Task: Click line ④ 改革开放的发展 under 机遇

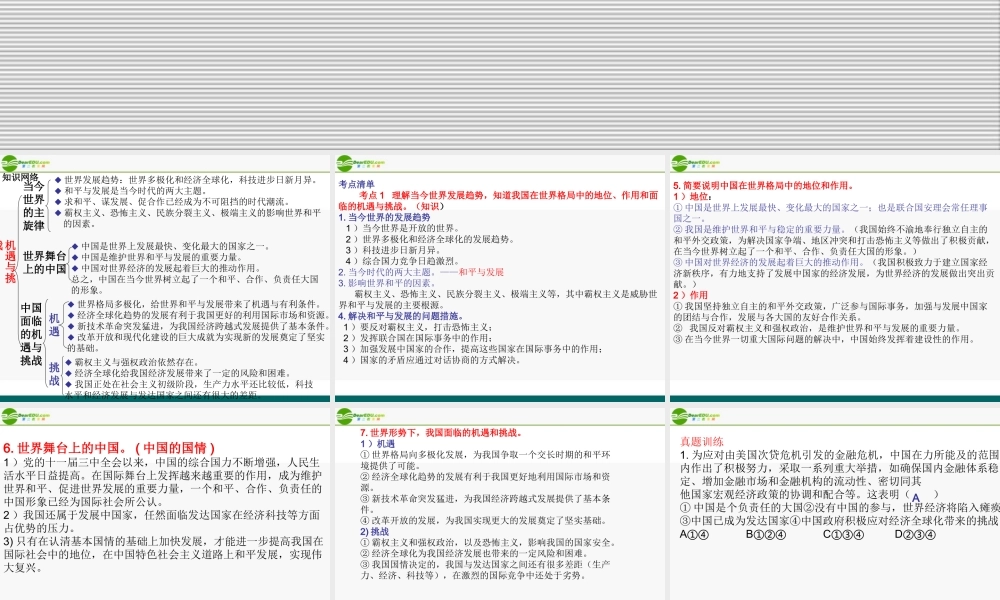Action: click(x=484, y=521)
